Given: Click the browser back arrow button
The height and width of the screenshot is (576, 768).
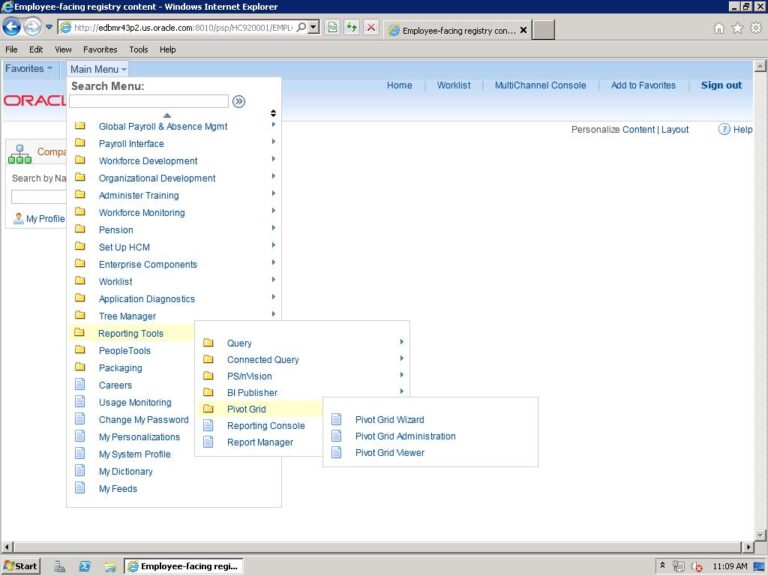Looking at the screenshot, I should pyautogui.click(x=12, y=28).
